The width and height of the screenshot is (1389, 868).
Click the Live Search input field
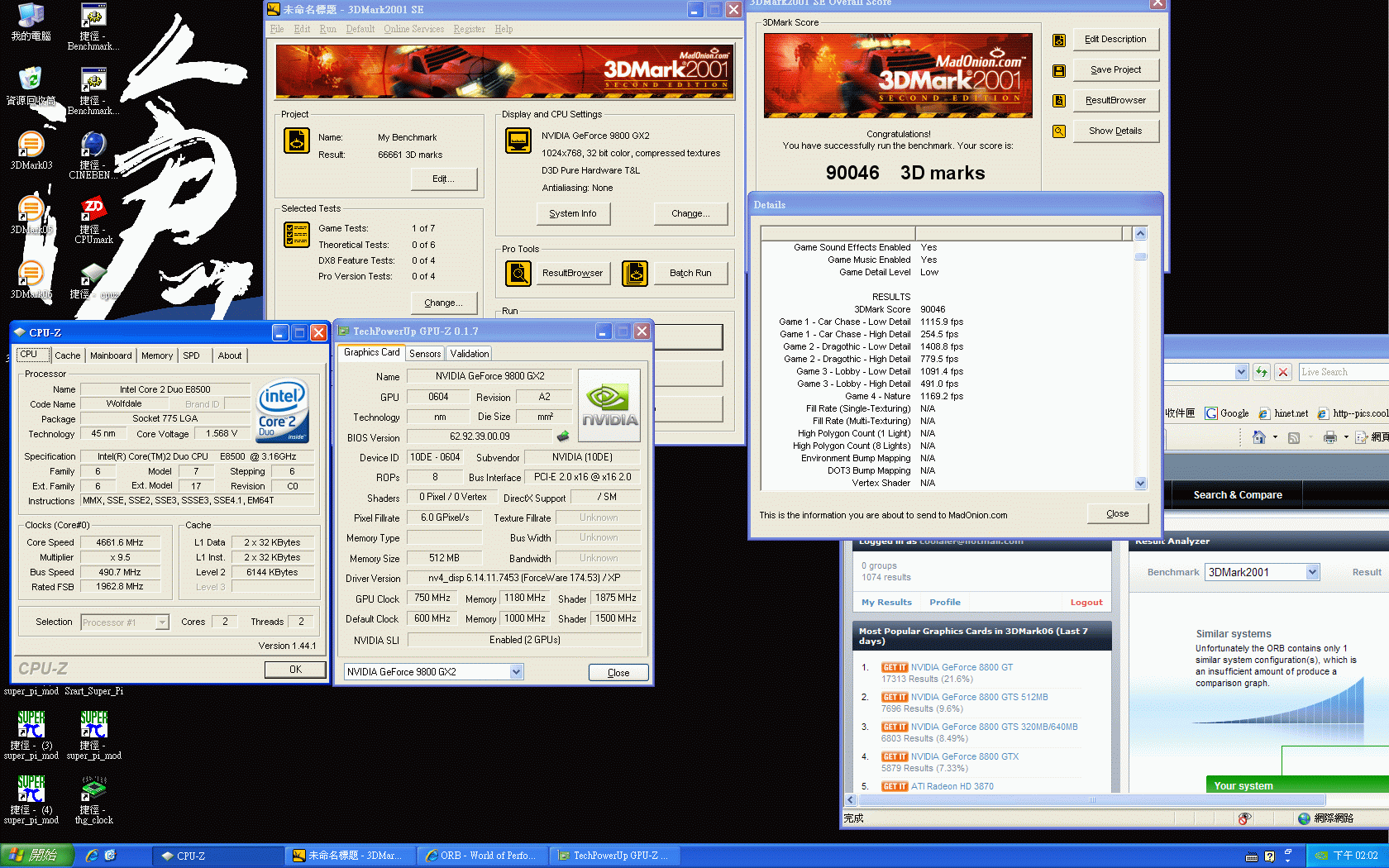pyautogui.click(x=1344, y=372)
